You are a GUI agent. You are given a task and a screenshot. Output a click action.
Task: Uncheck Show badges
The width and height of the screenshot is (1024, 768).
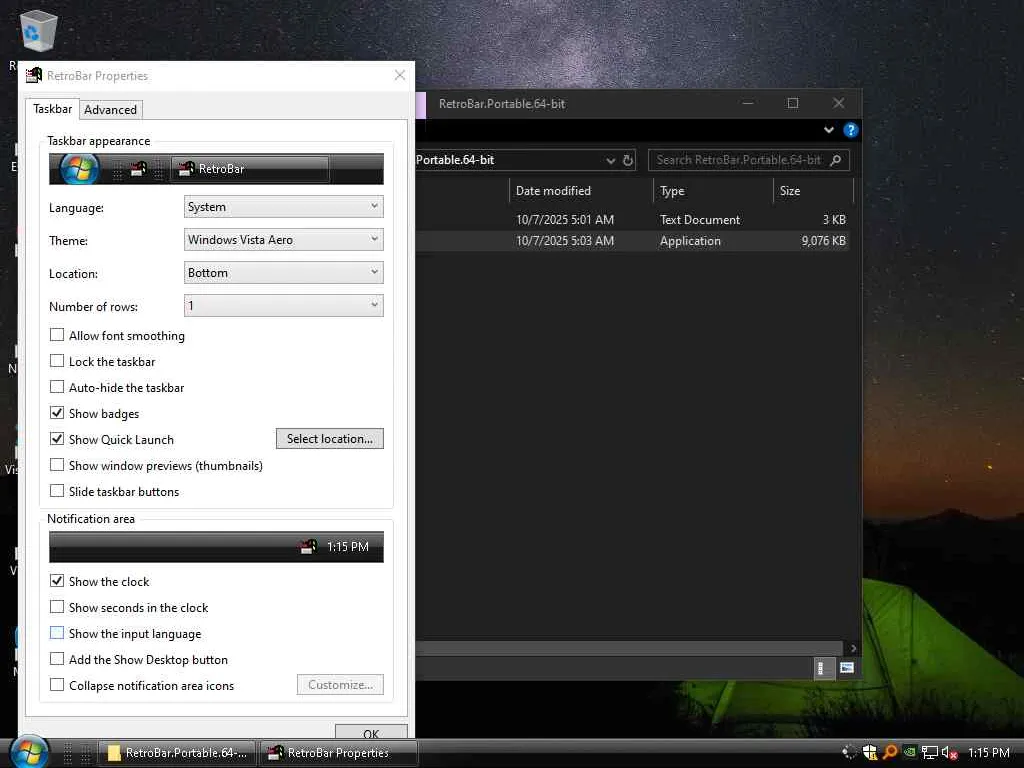57,413
